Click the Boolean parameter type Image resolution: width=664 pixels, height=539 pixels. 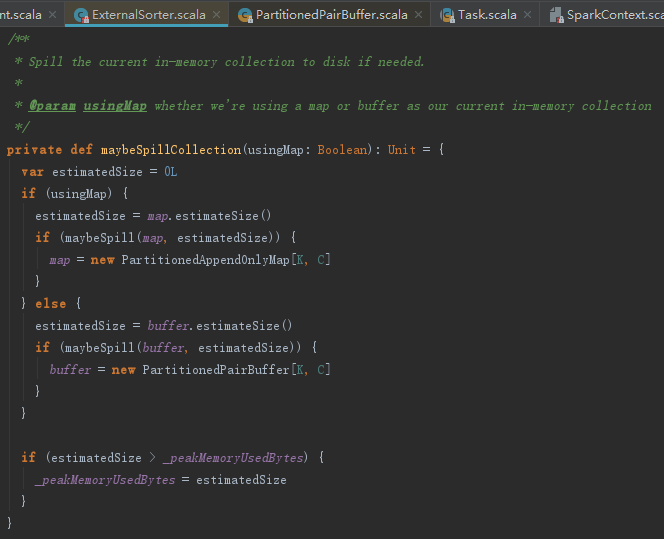point(342,150)
